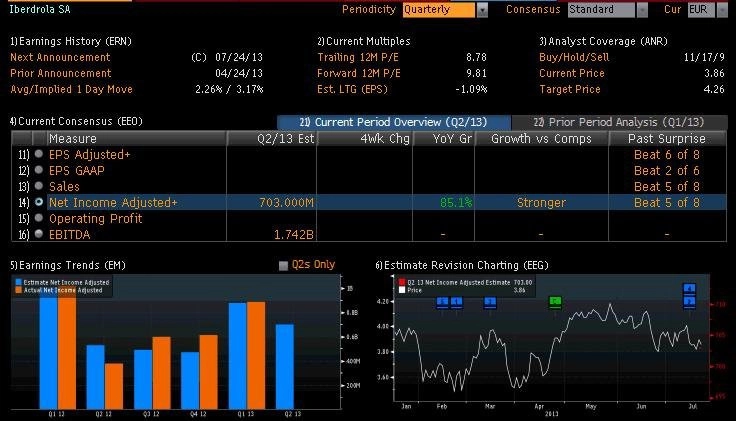Screen dimensions: 736x421
Task: Click the Q2 13 blue estimate bar
Action: 284,366
